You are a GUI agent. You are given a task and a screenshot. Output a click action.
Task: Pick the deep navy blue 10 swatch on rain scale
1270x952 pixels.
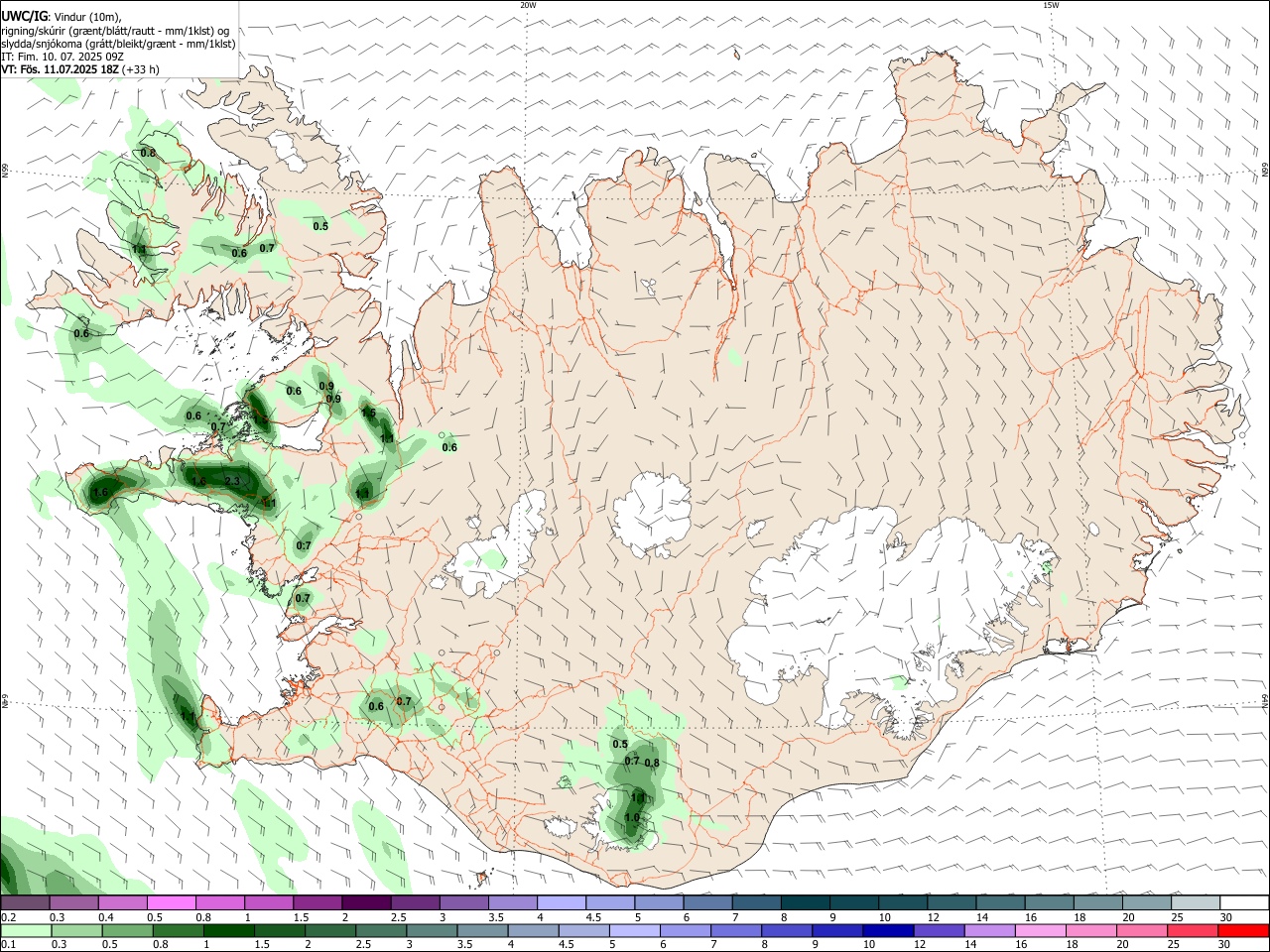tap(888, 930)
